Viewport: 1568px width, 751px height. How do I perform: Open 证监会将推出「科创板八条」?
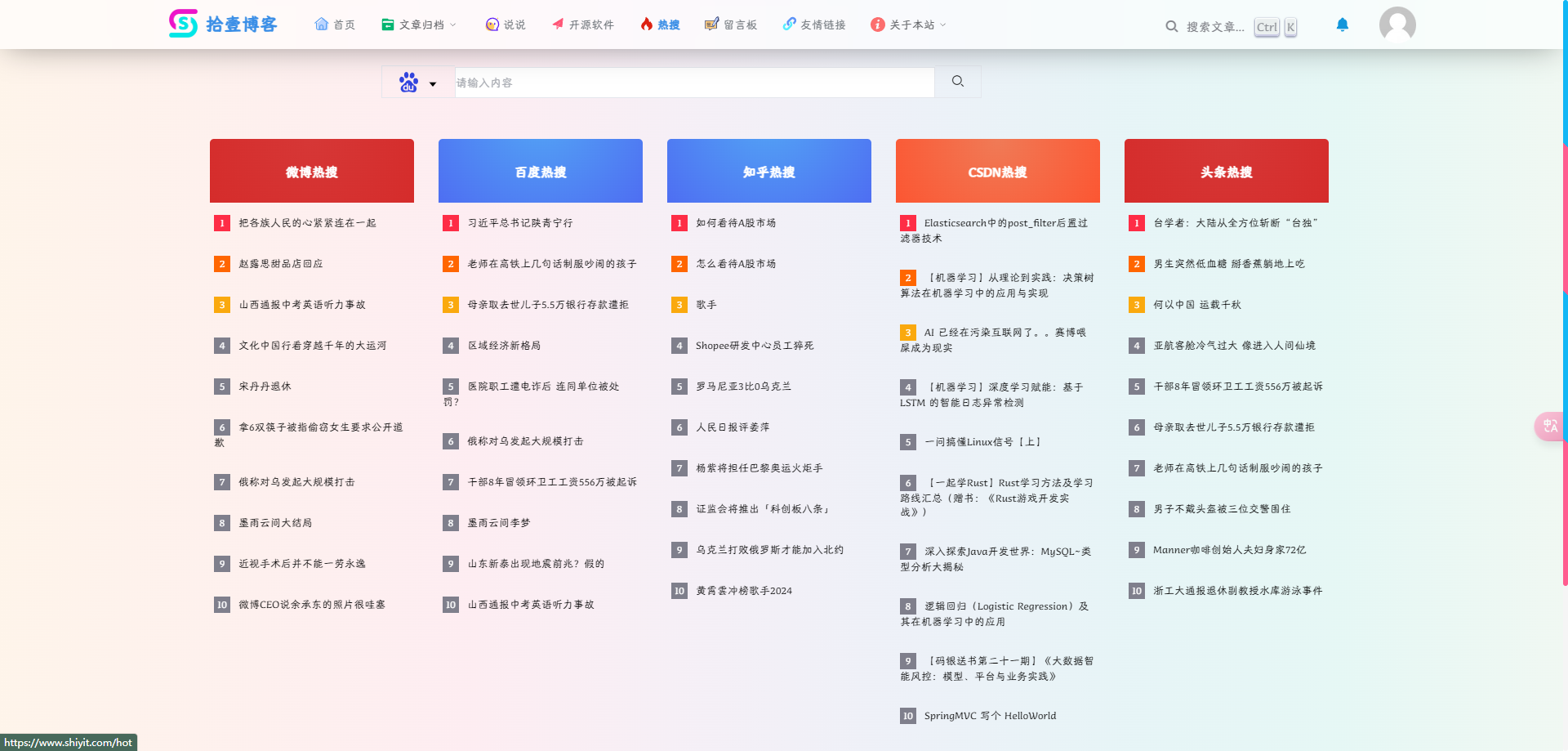764,509
